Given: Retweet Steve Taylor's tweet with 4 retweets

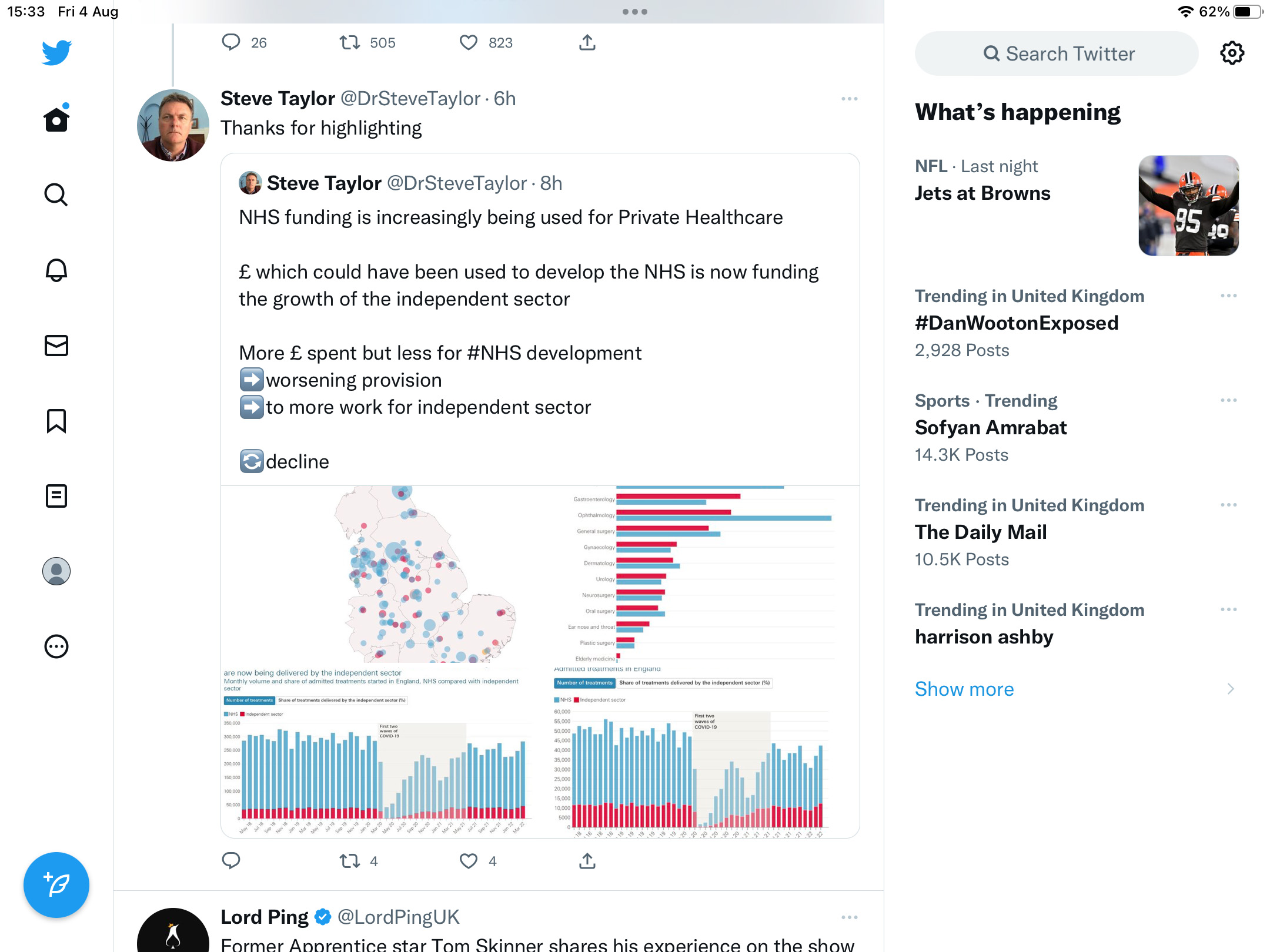Looking at the screenshot, I should click(x=350, y=861).
